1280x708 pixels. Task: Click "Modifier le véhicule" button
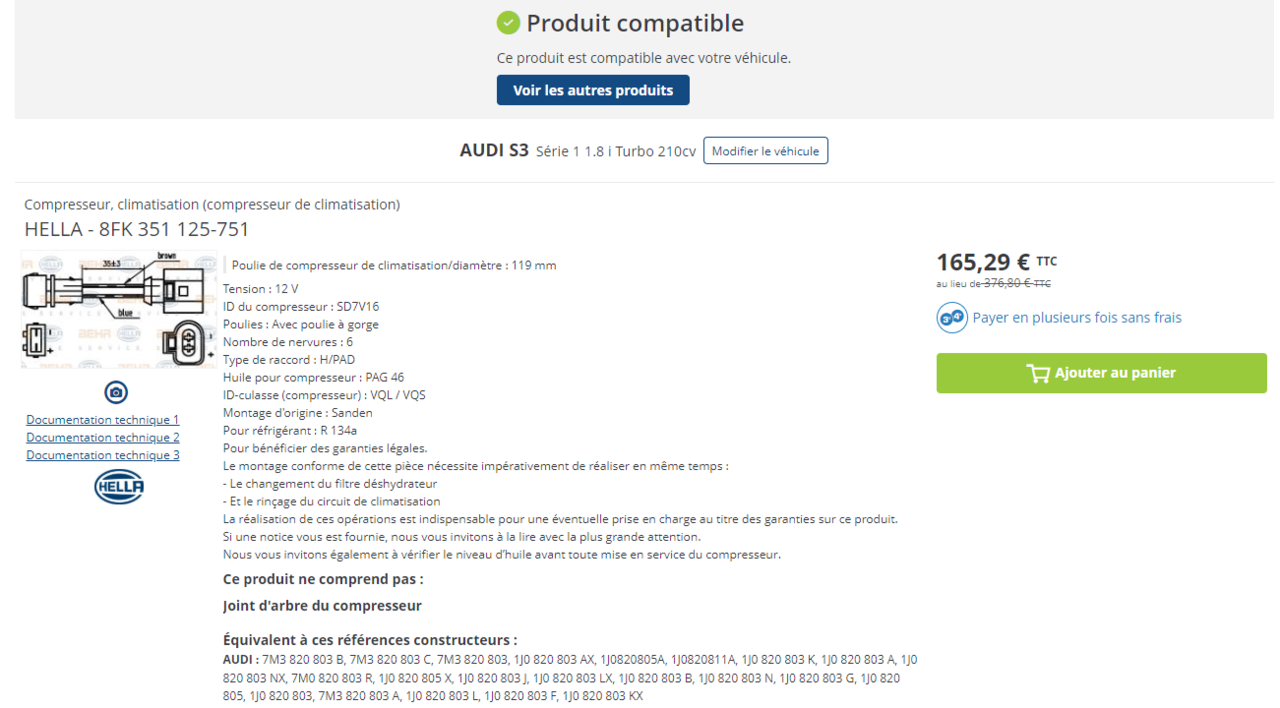(765, 151)
